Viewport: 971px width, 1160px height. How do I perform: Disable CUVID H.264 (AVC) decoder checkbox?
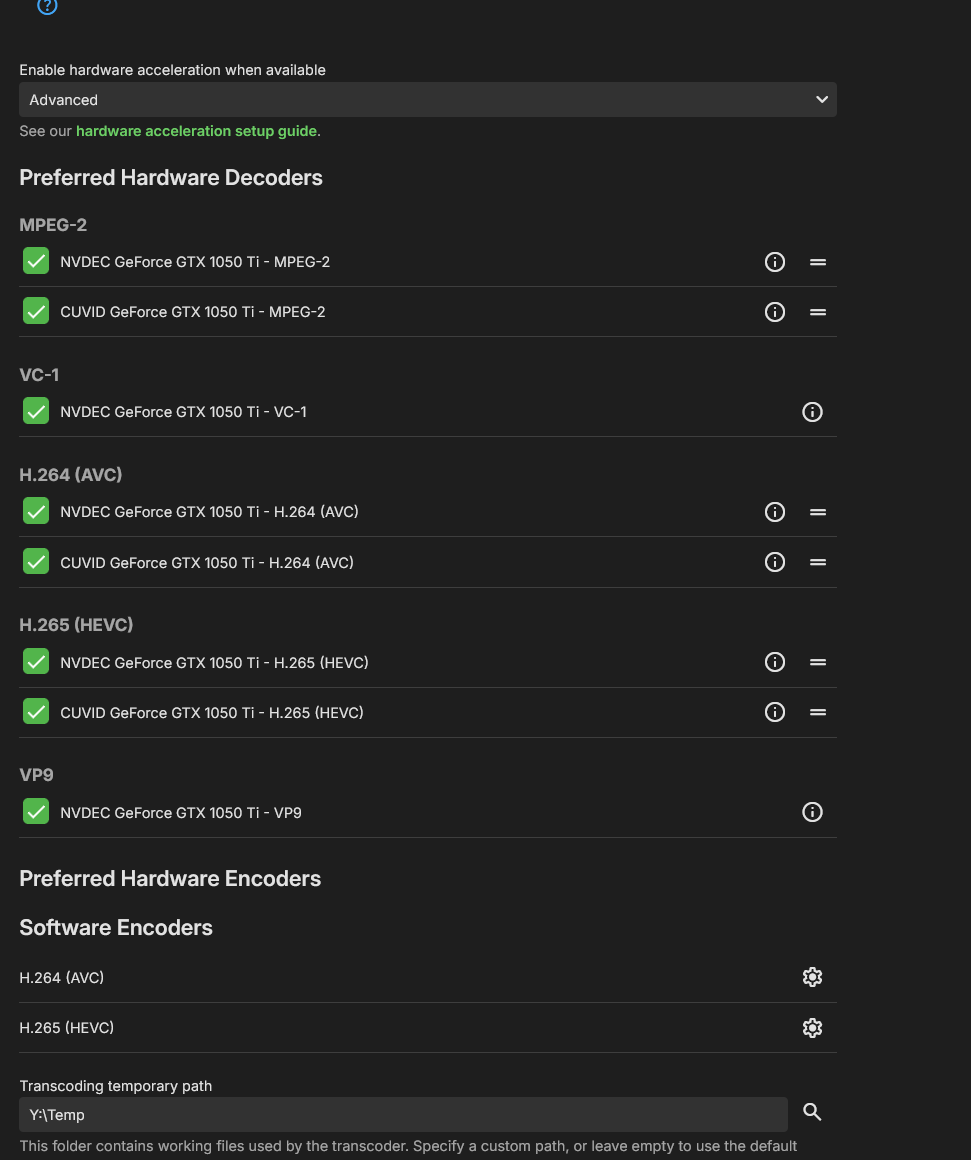coord(36,562)
